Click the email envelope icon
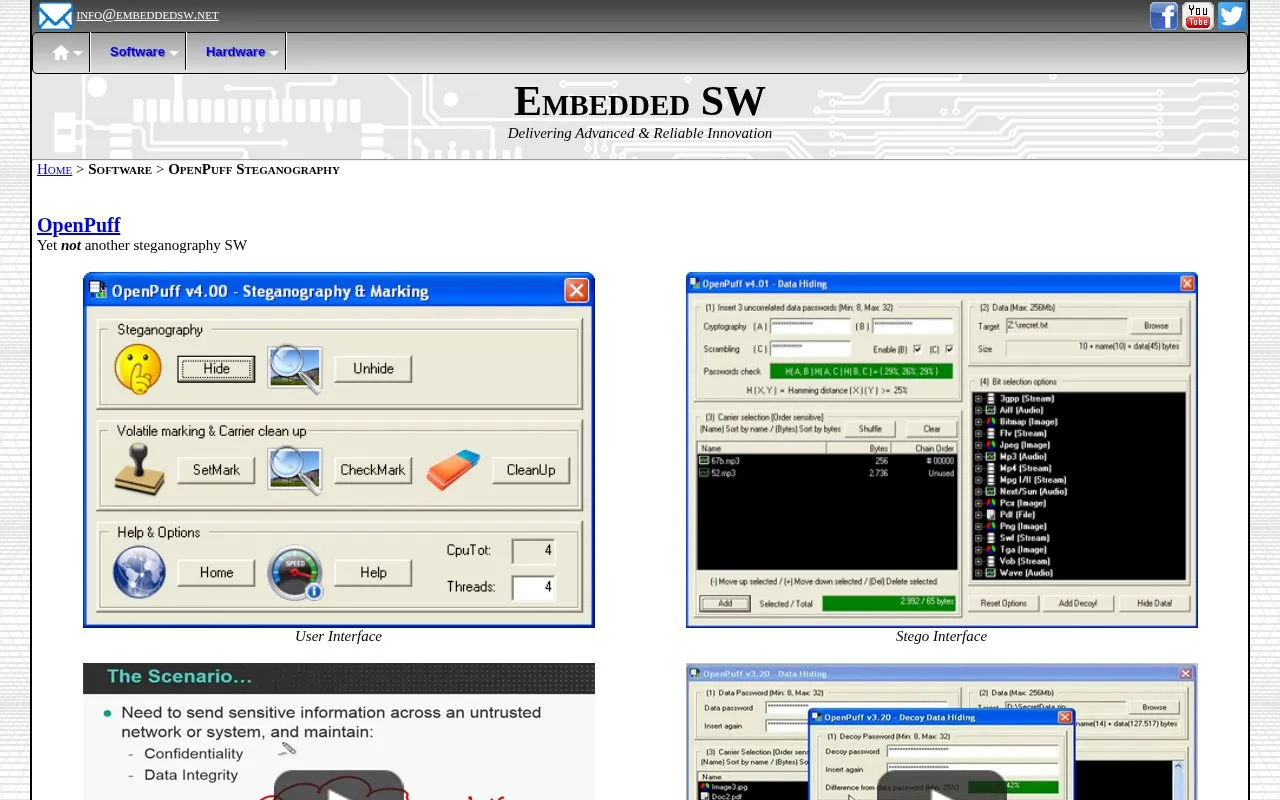The image size is (1280, 800). point(55,16)
